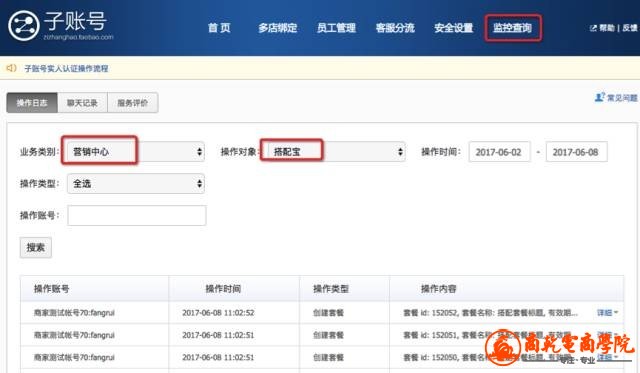Open the 客服分流 navigation item

(395, 28)
